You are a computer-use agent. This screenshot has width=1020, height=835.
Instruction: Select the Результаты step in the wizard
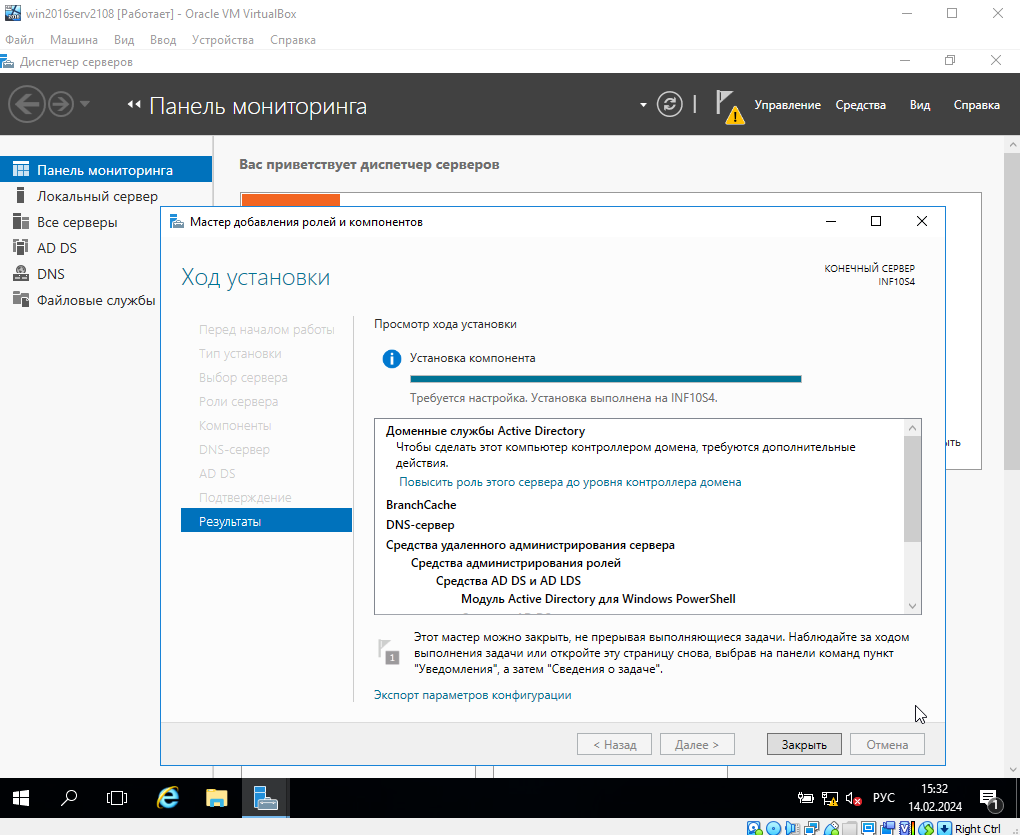click(266, 521)
